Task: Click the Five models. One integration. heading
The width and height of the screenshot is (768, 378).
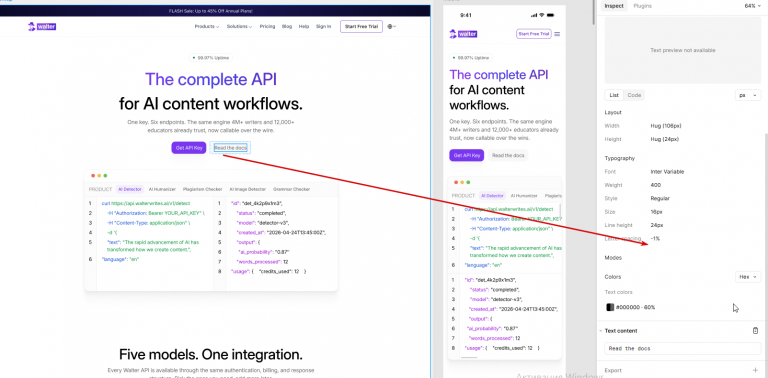Action: pos(211,354)
